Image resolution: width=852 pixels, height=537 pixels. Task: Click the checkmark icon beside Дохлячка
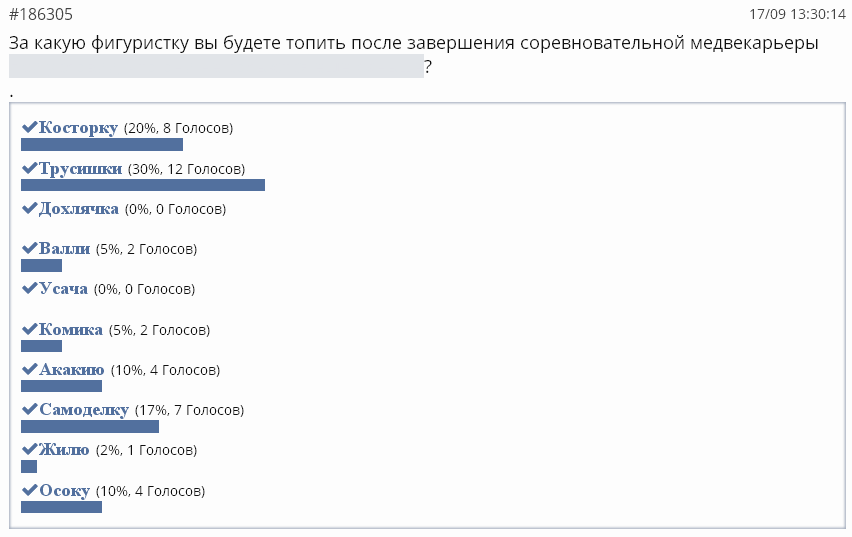tap(29, 209)
